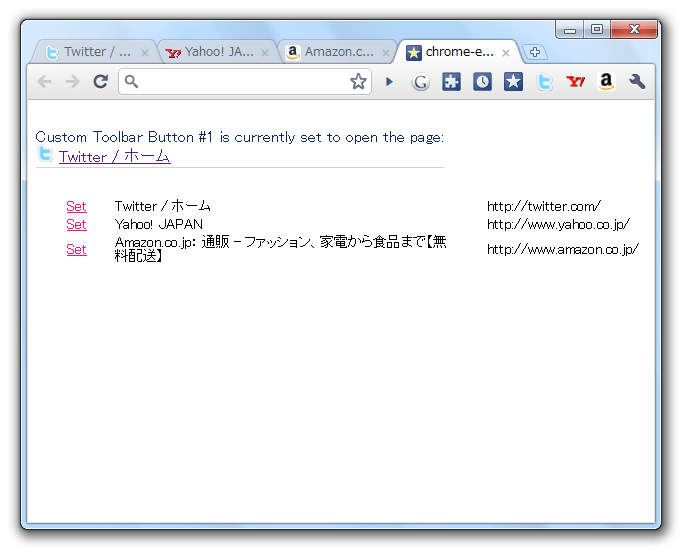This screenshot has height=552, width=686.
Task: Click the 'Yahoo! JAPAN' page title text
Action: point(158,224)
